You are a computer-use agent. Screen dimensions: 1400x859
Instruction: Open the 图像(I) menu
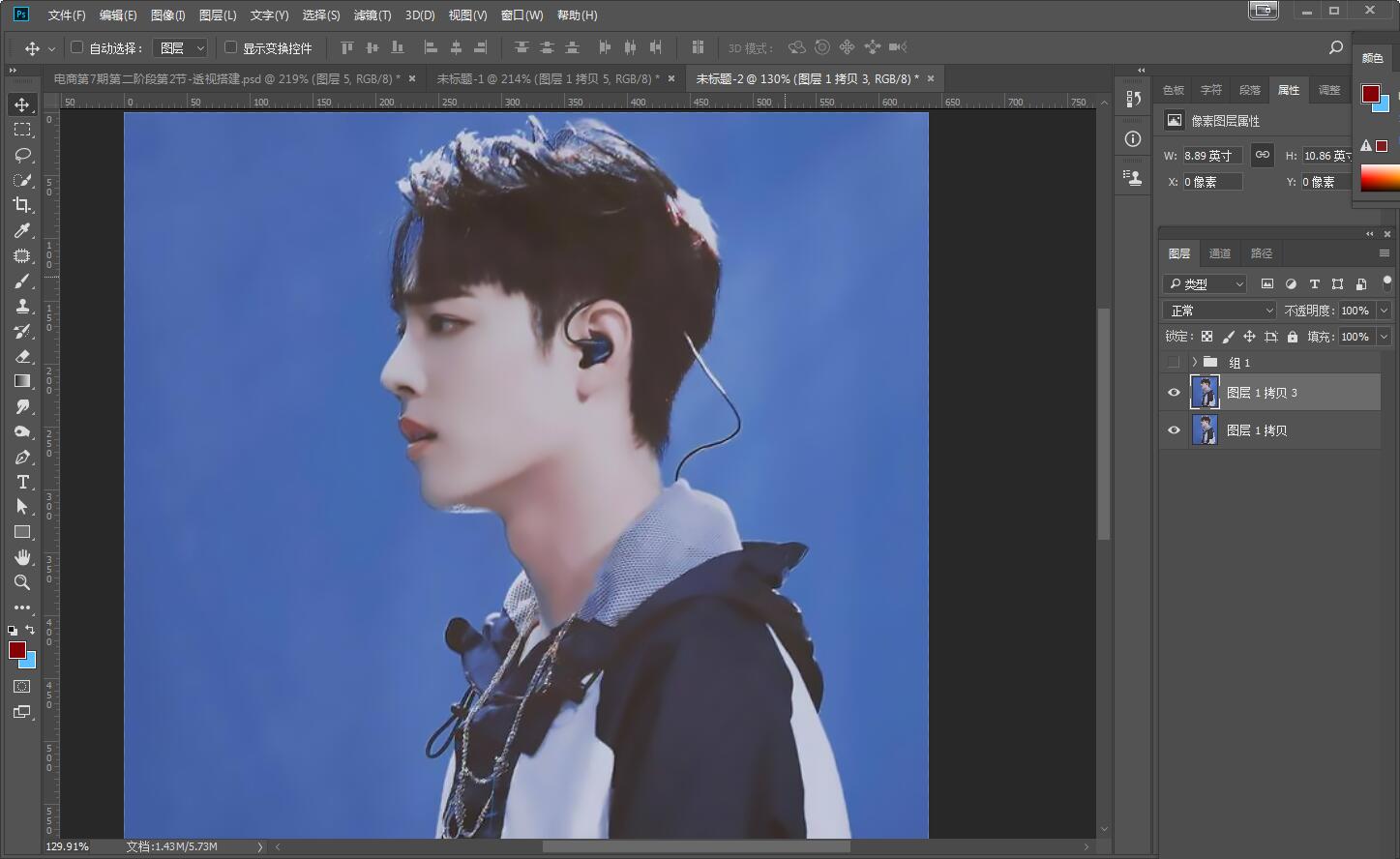pyautogui.click(x=168, y=15)
